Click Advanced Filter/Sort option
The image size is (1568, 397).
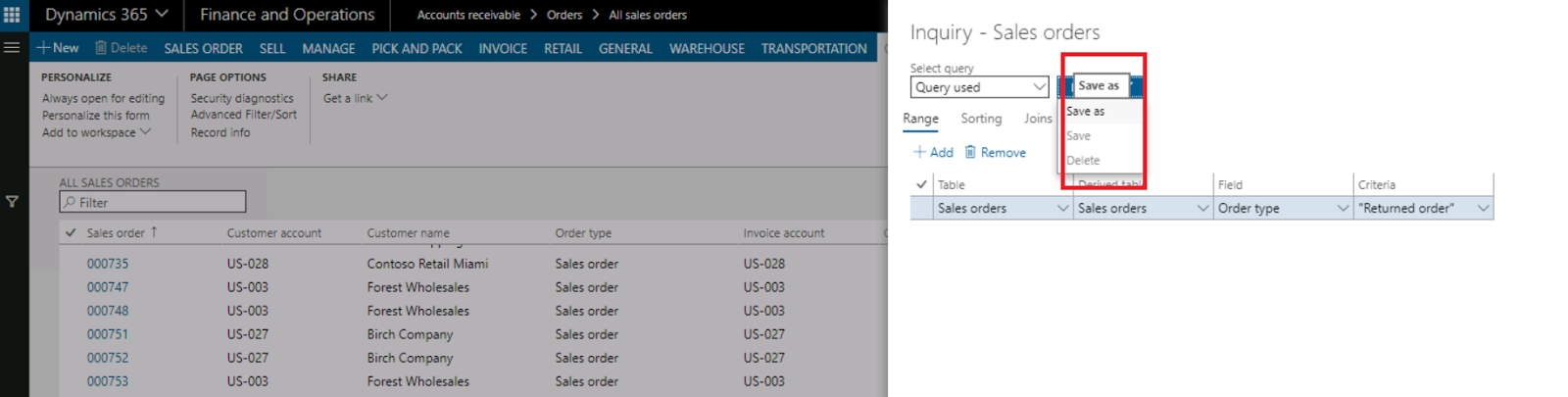click(243, 115)
